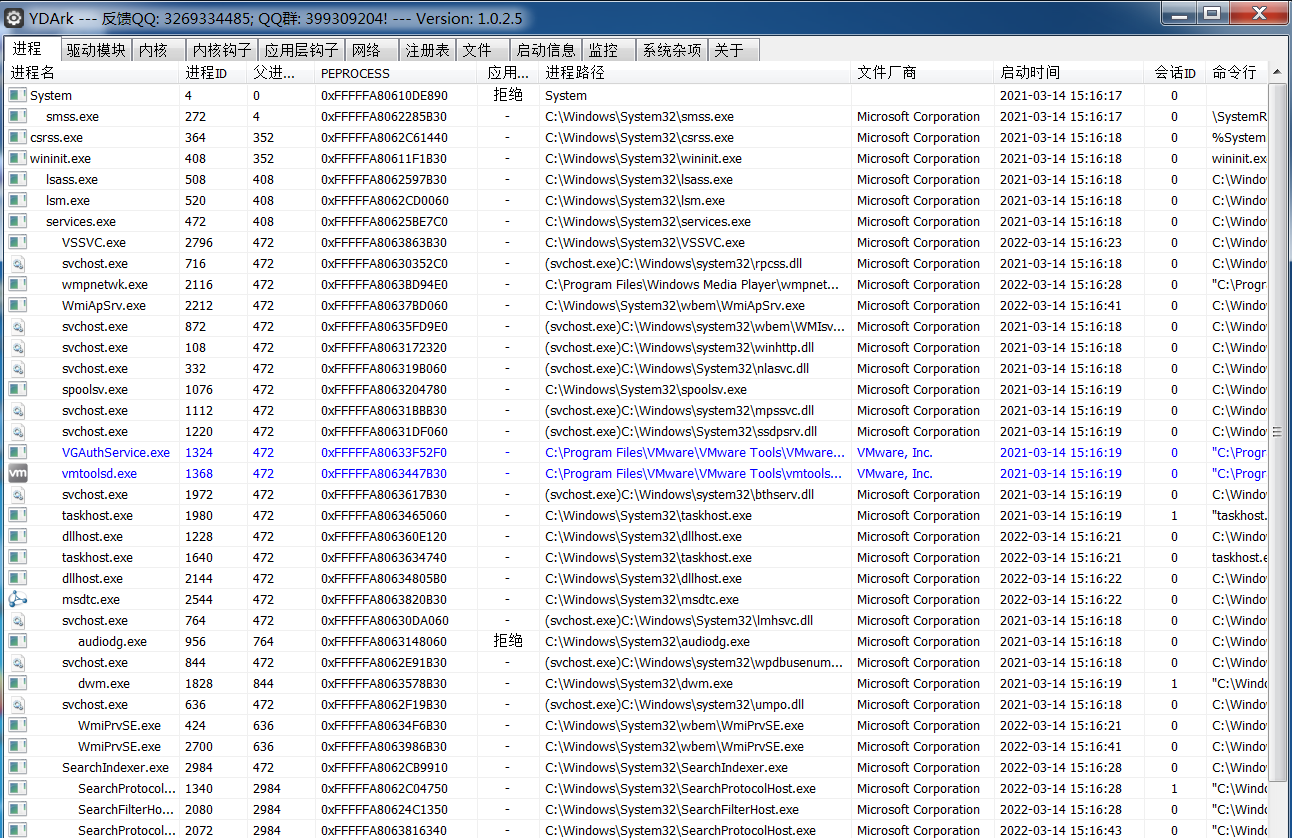Screen dimensions: 1292x838
Task: Sort by the 启动时间 column header
Action: (1069, 73)
